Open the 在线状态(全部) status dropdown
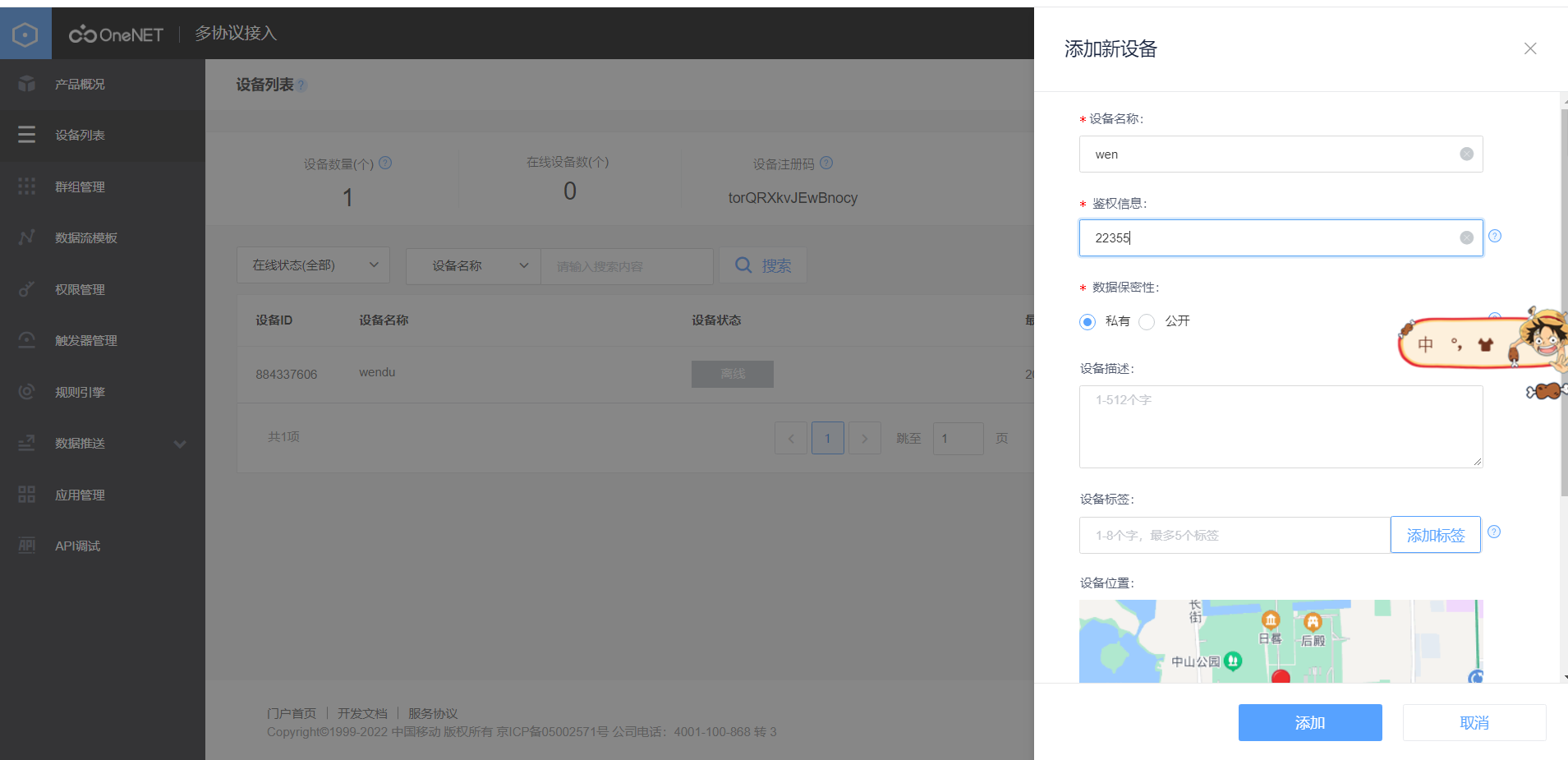Screen dimensions: 1568x760 pos(312,265)
